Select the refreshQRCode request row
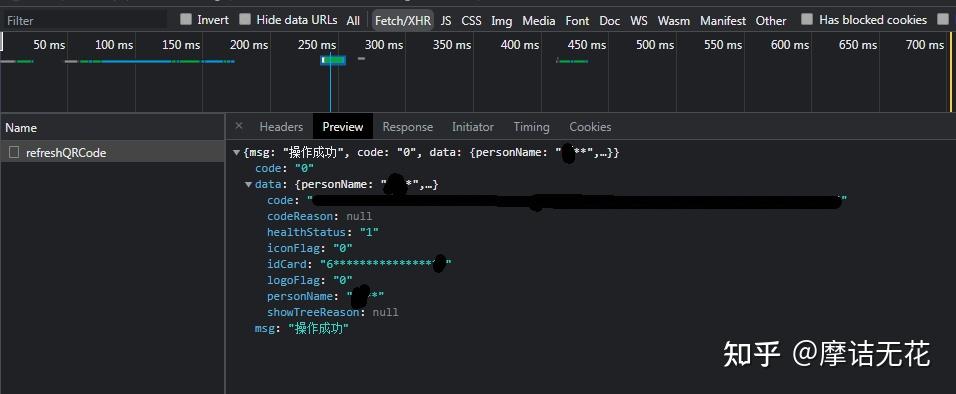 click(112, 152)
